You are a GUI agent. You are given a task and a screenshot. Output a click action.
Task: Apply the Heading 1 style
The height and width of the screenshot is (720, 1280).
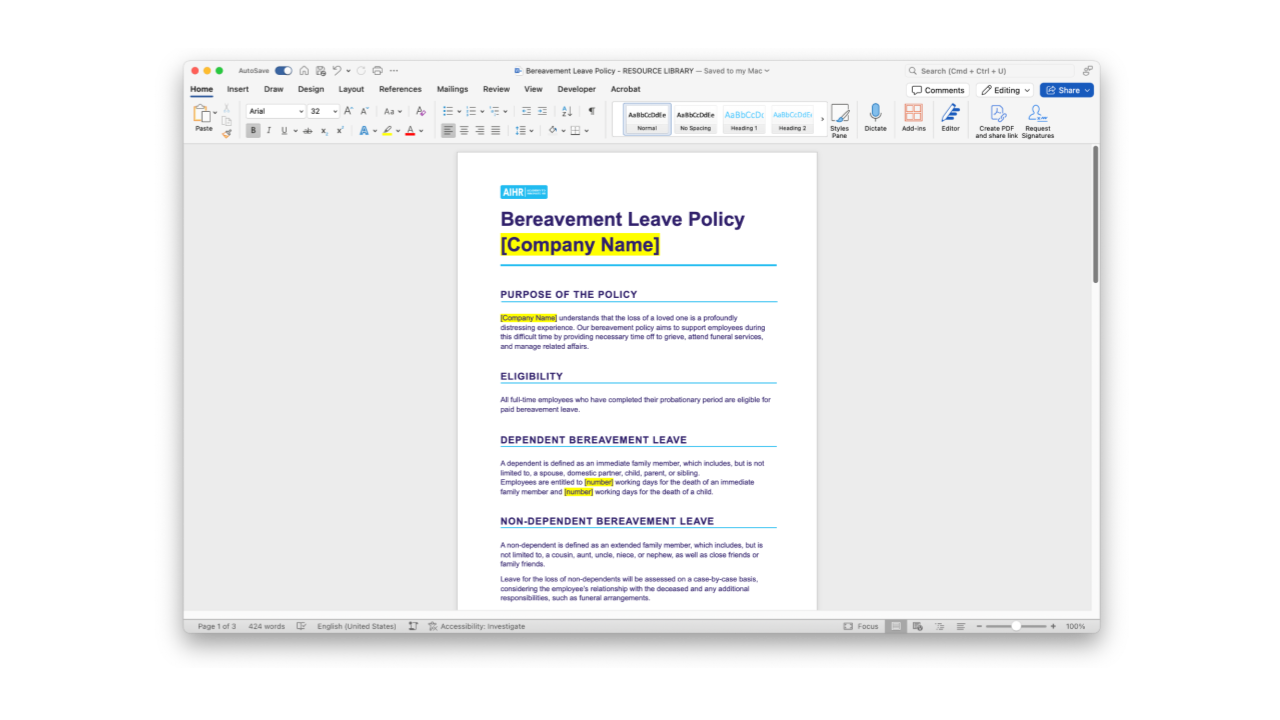pyautogui.click(x=744, y=119)
